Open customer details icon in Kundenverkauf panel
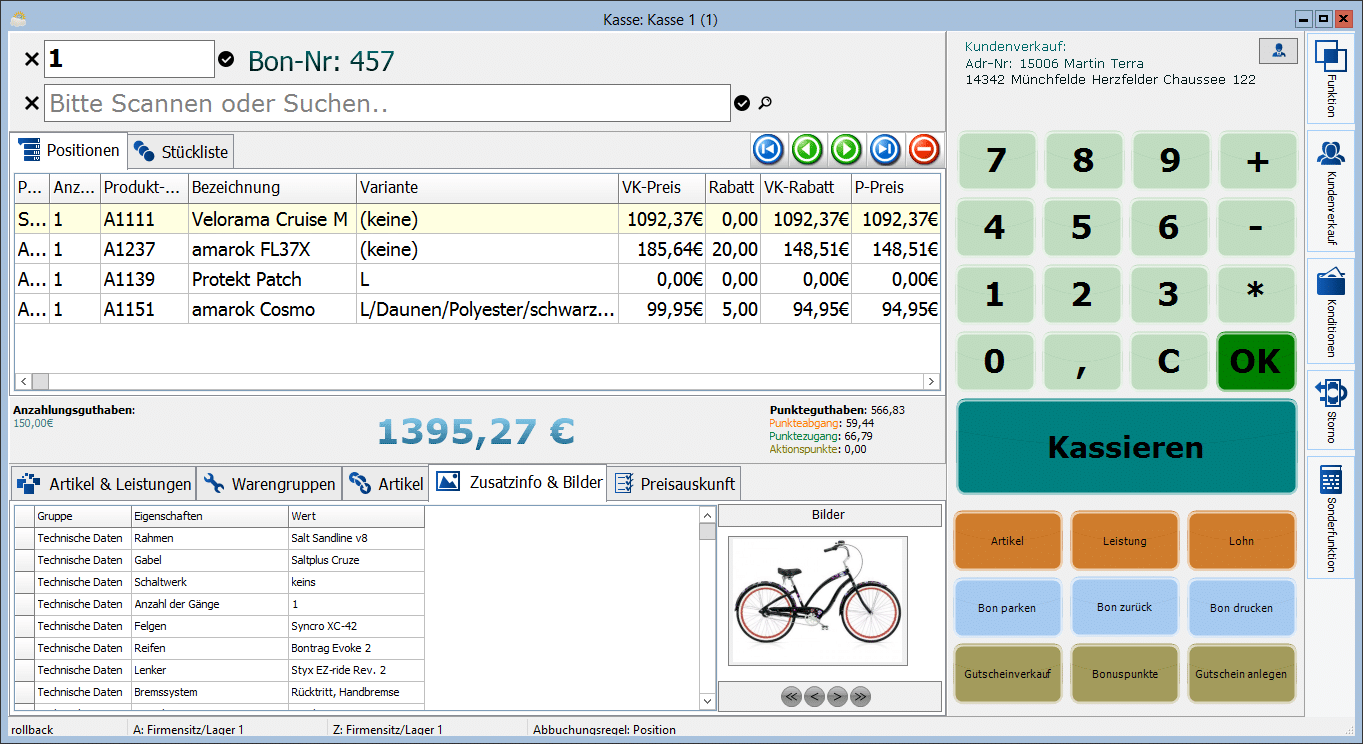This screenshot has height=744, width=1363. click(1278, 50)
